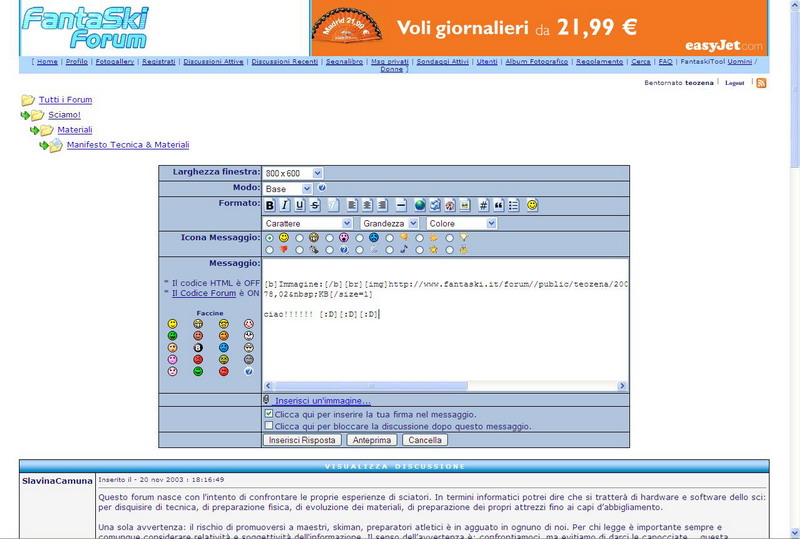This screenshot has width=800, height=539.
Task: Insert the blue sad face from Faccine
Action: pos(223,348)
